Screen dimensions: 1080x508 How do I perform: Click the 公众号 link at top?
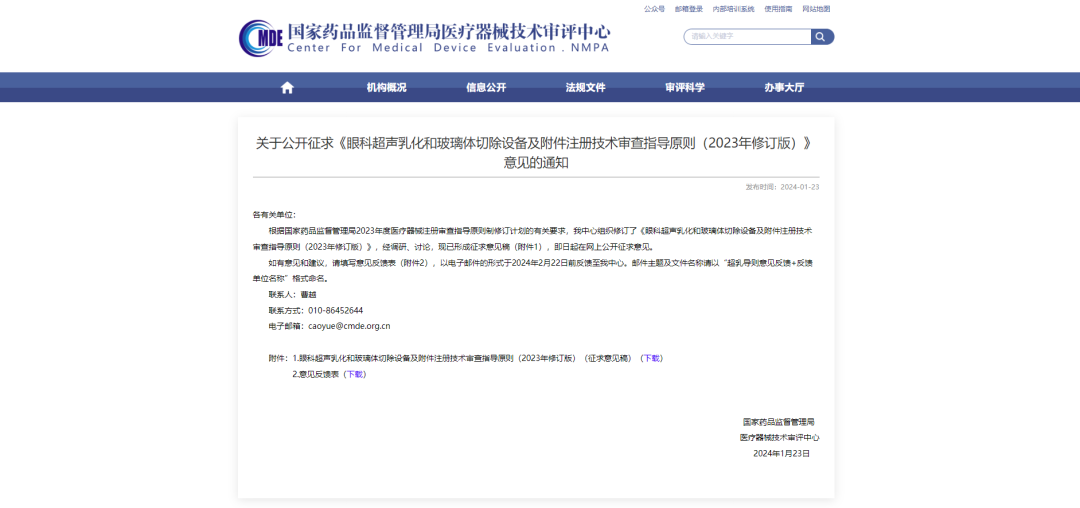(x=654, y=9)
